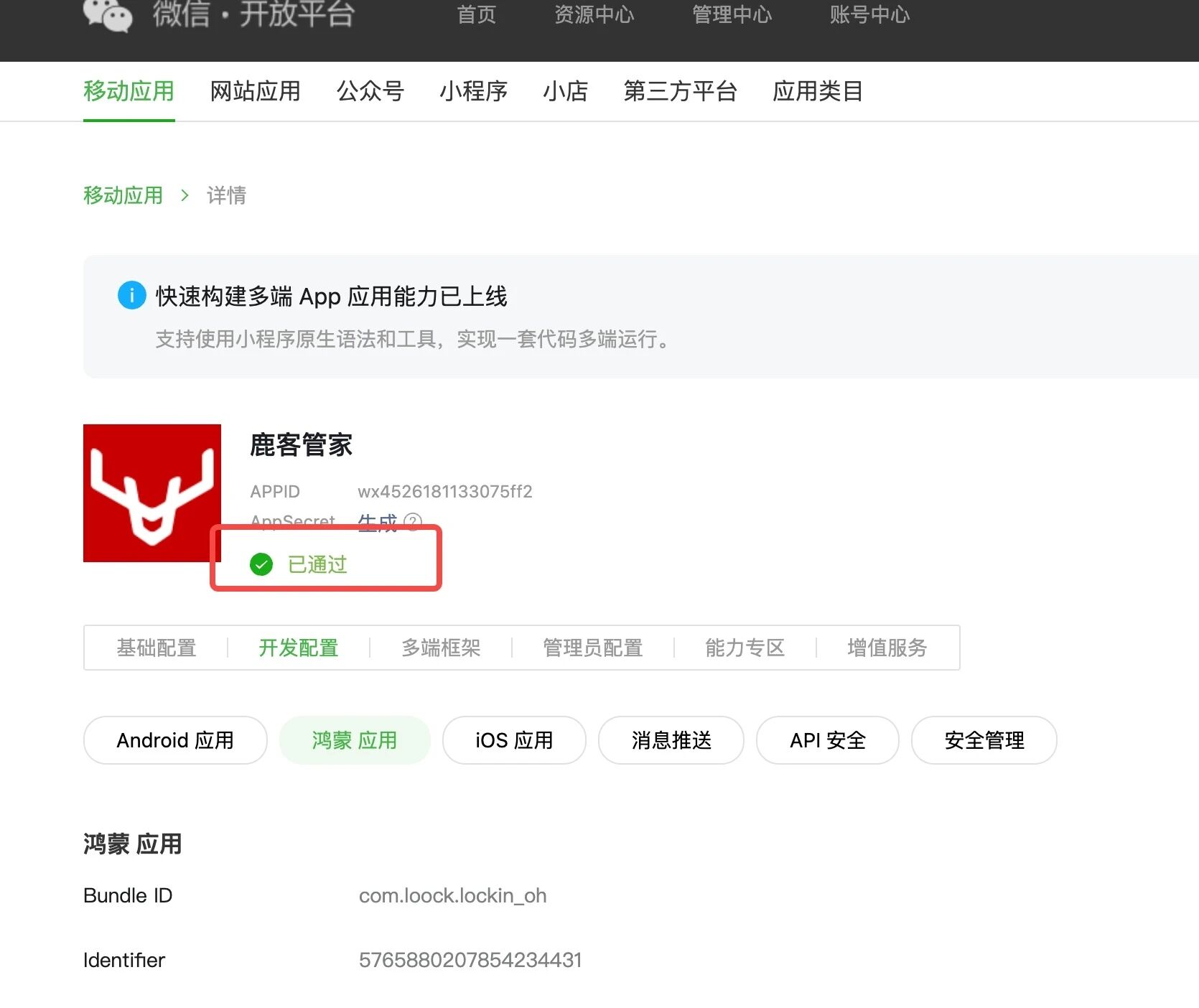The height and width of the screenshot is (1008, 1199).
Task: Click the APPID label
Action: [275, 492]
